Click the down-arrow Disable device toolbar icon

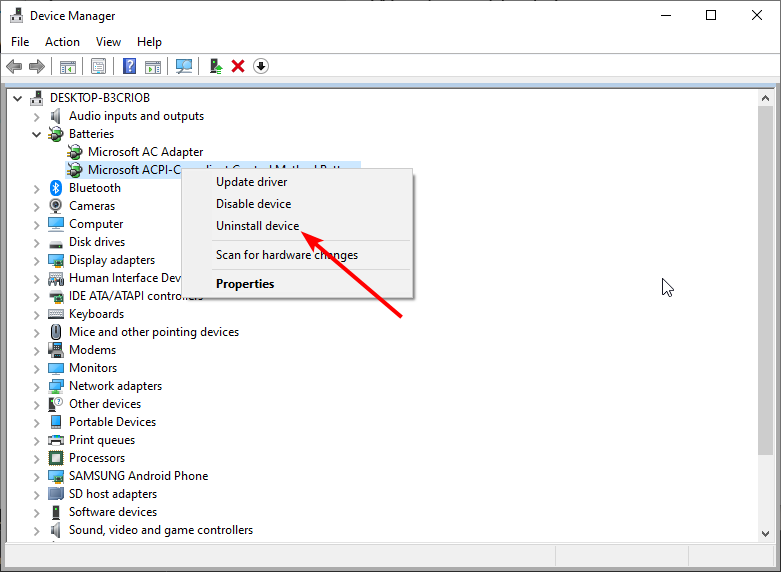(x=261, y=66)
